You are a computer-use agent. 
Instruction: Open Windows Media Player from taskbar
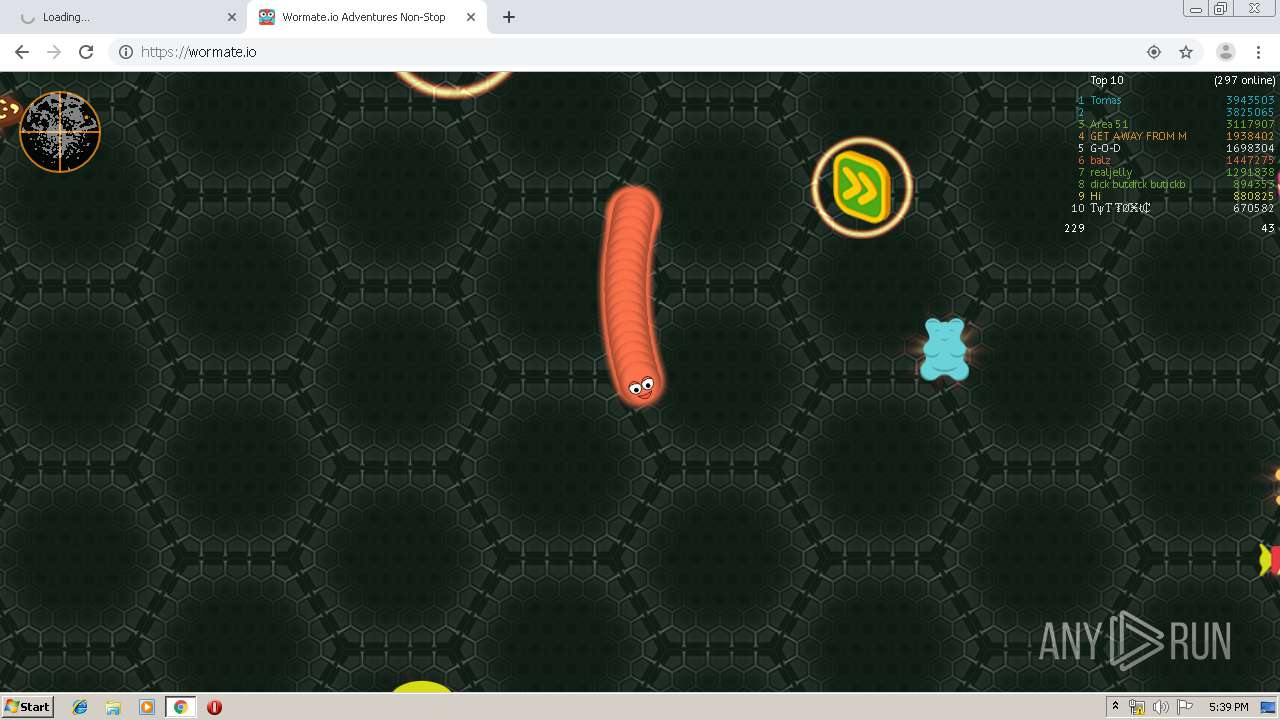pyautogui.click(x=147, y=707)
